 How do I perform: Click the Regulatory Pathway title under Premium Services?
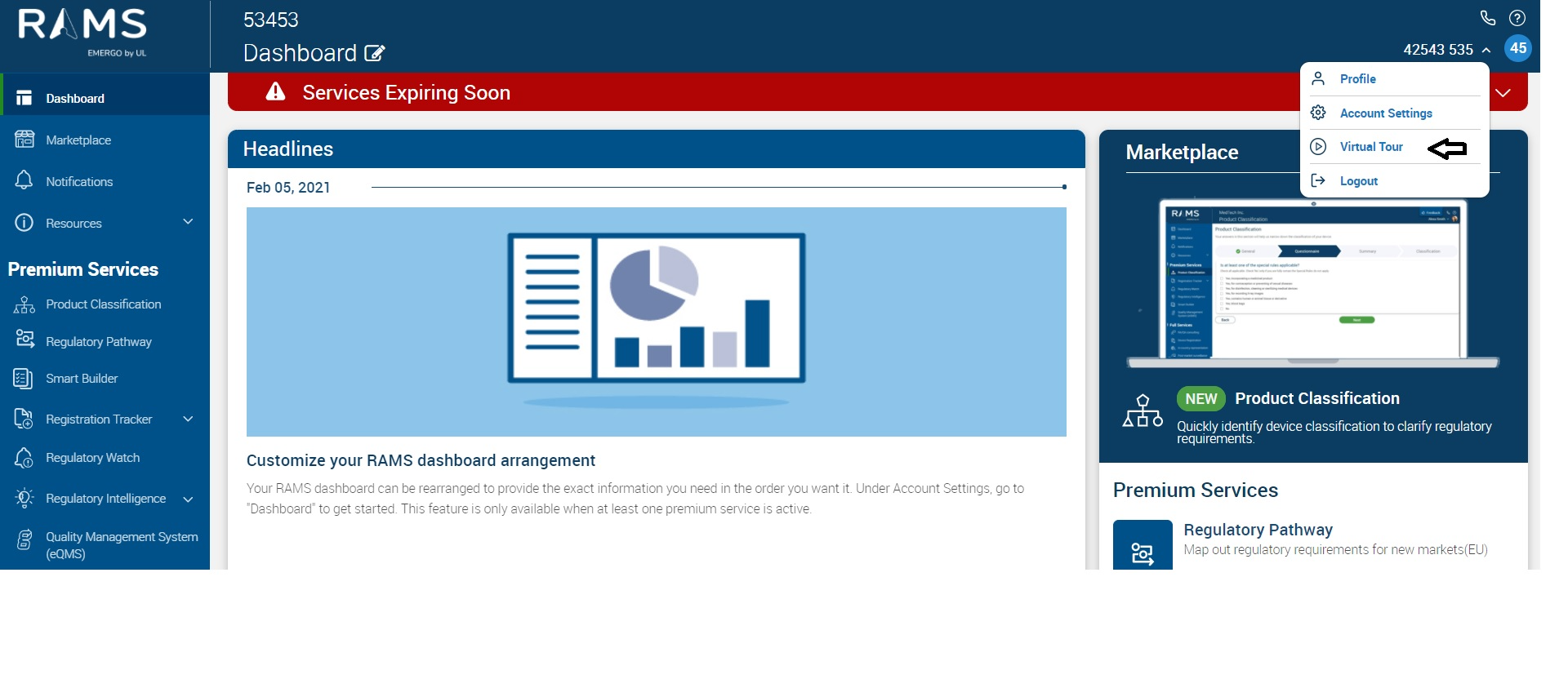click(x=1258, y=530)
